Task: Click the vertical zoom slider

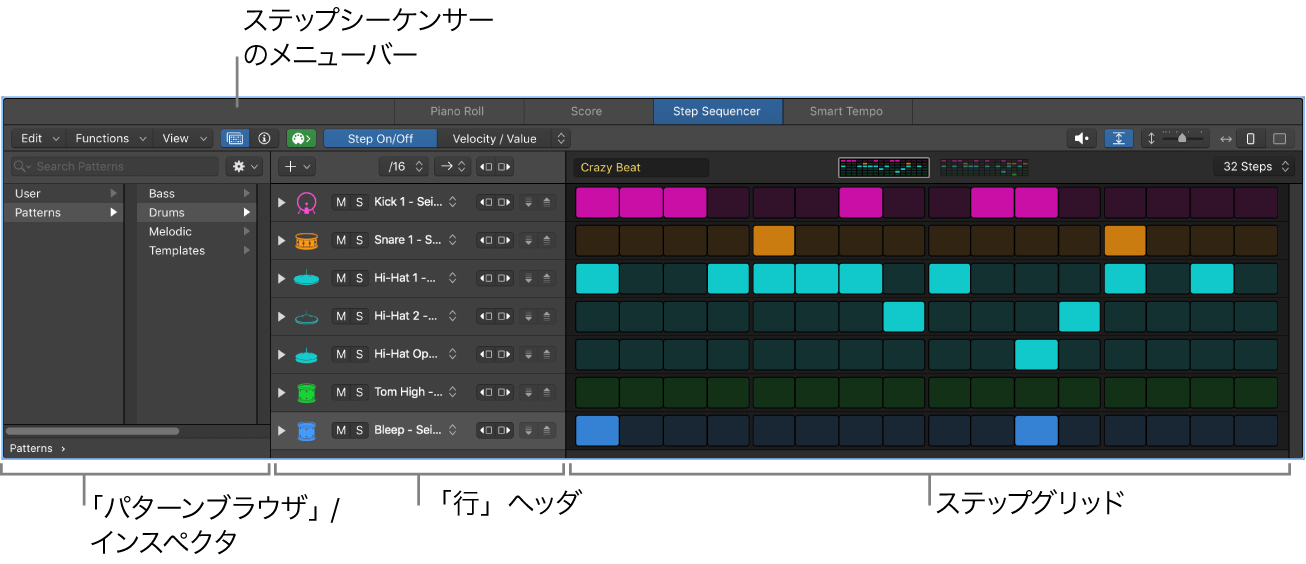Action: click(1181, 139)
